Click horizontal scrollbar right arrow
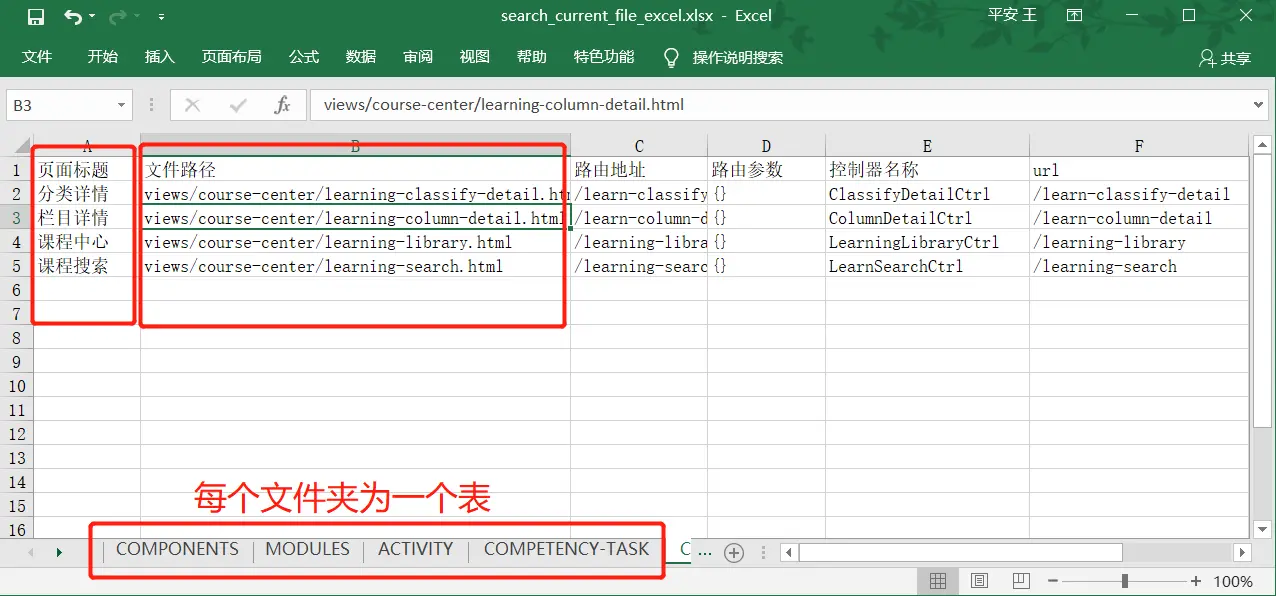 [x=1242, y=552]
